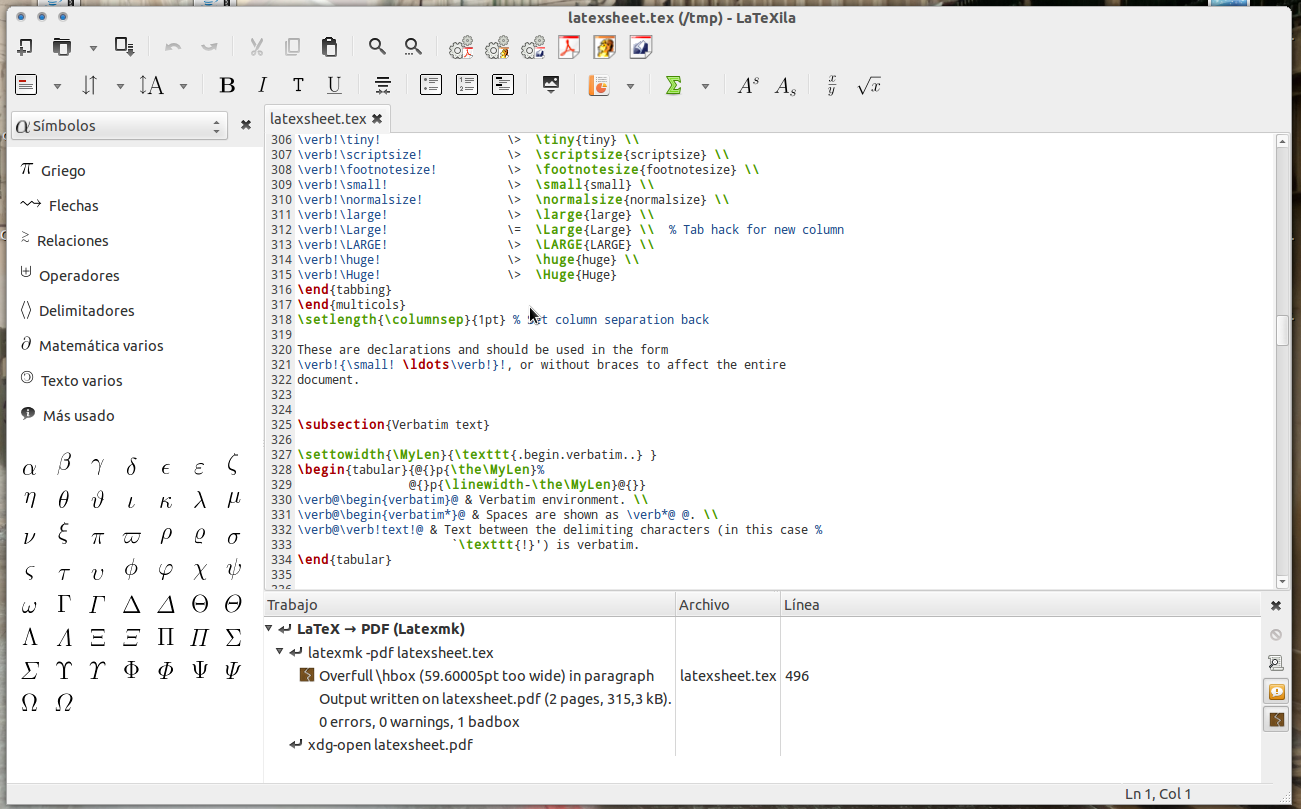This screenshot has height=809, width=1301.
Task: Show build details with the scroll icon
Action: 1276,662
